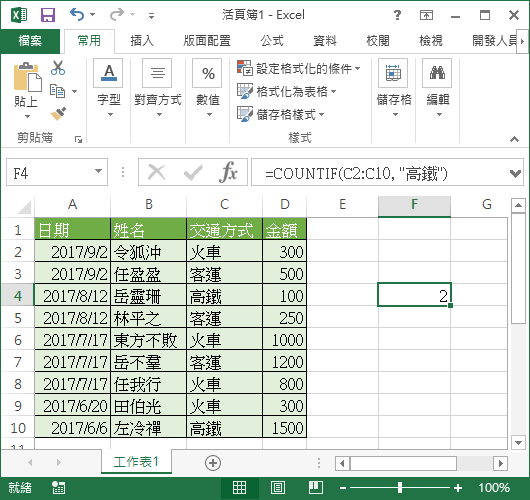Open the 編輯 binoculars editing group icon
Viewport: 530px width, 500px height.
(x=437, y=73)
